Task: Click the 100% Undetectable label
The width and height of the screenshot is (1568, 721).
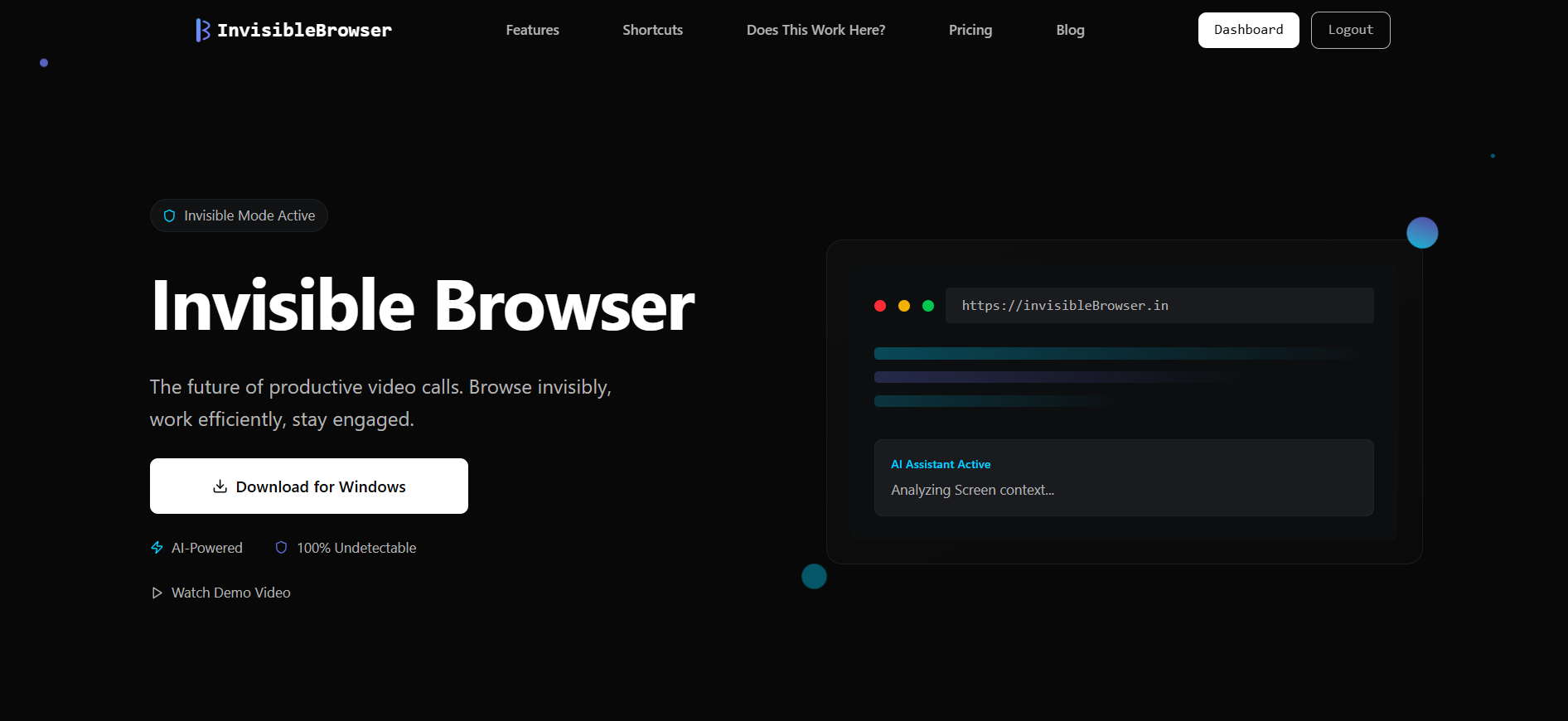Action: [356, 548]
